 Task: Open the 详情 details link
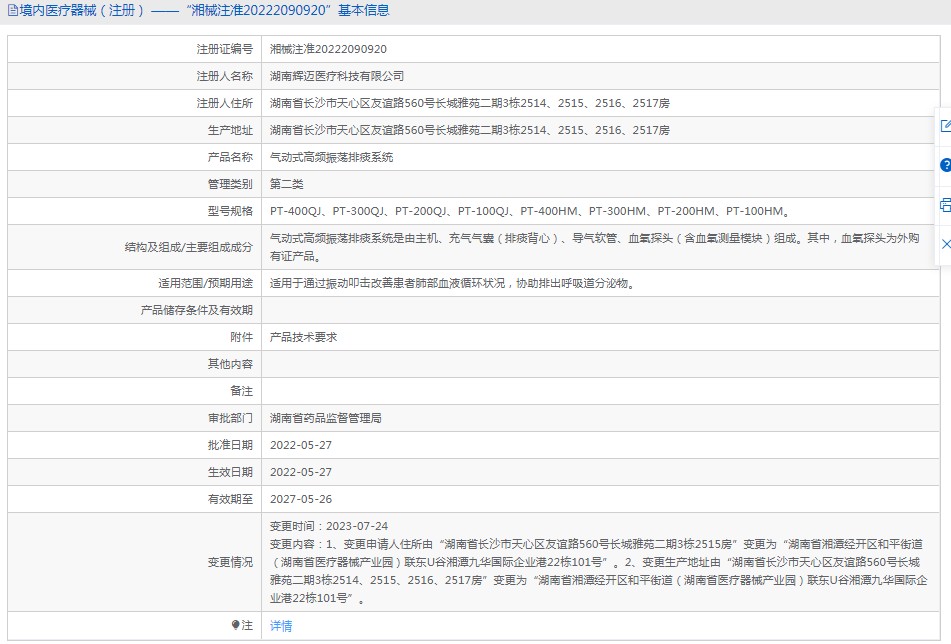click(x=281, y=625)
